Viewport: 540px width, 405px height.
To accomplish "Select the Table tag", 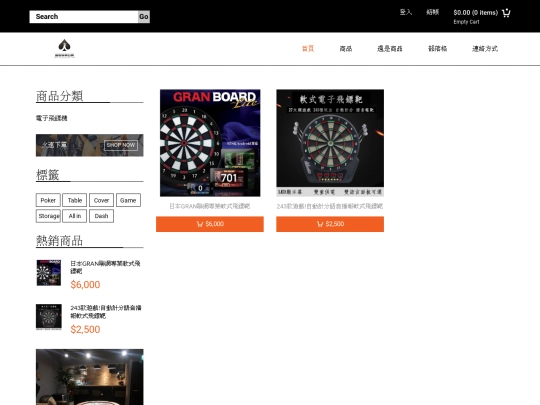I will tap(75, 200).
